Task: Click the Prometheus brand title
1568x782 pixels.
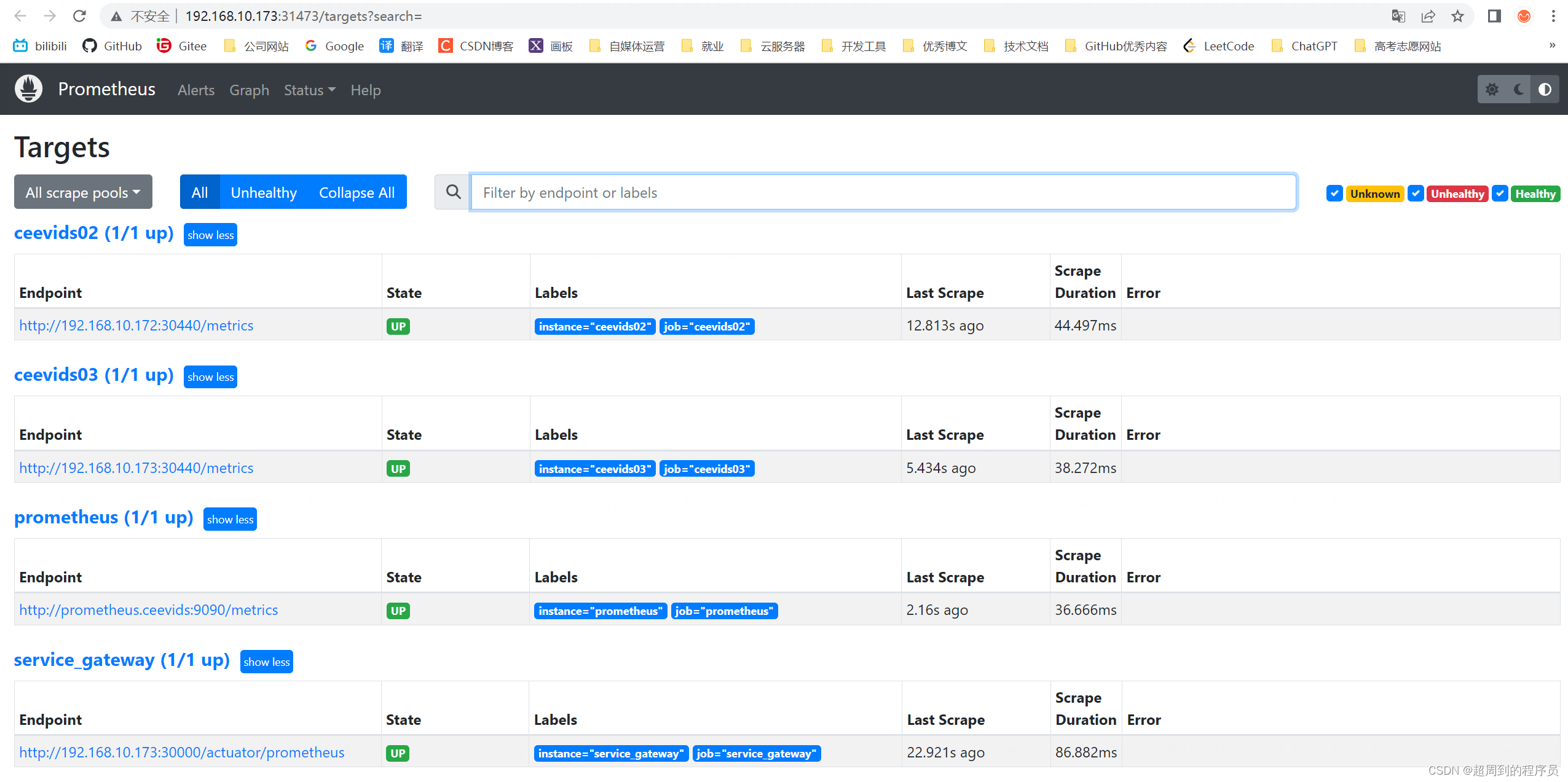Action: click(107, 89)
